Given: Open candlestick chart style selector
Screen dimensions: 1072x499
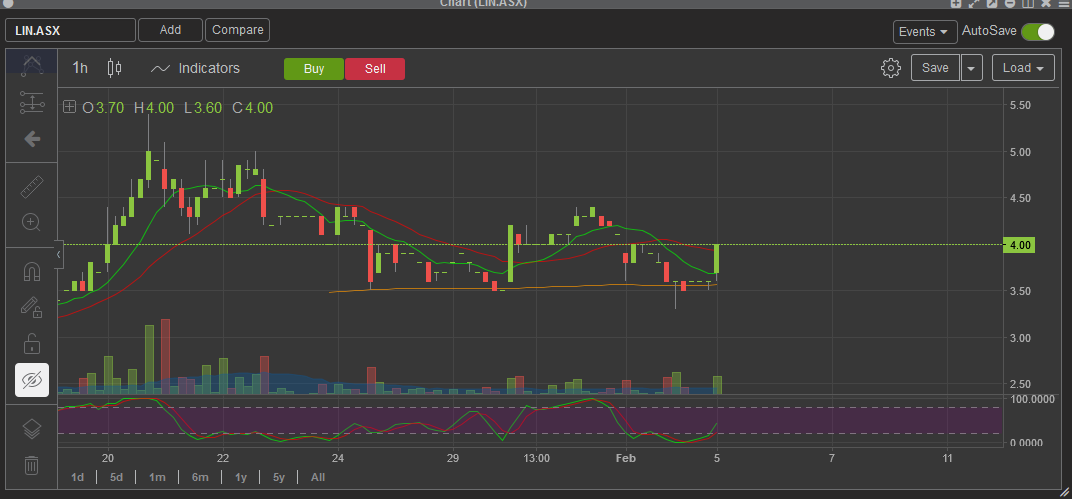Looking at the screenshot, I should click(x=115, y=68).
